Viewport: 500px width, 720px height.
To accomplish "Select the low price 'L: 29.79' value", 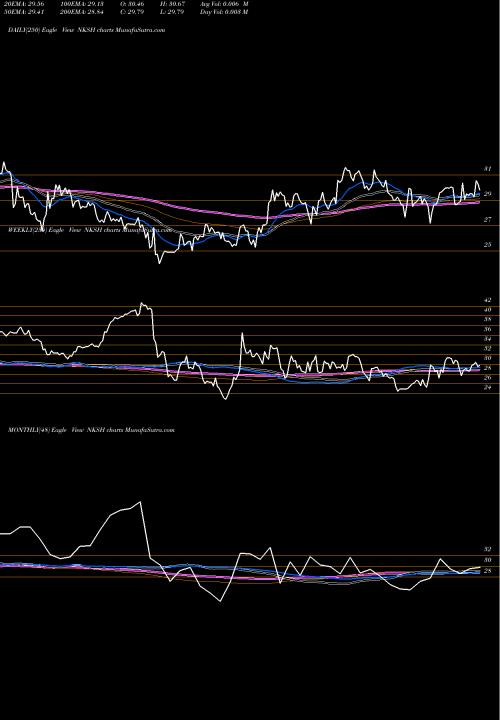I will [172, 12].
